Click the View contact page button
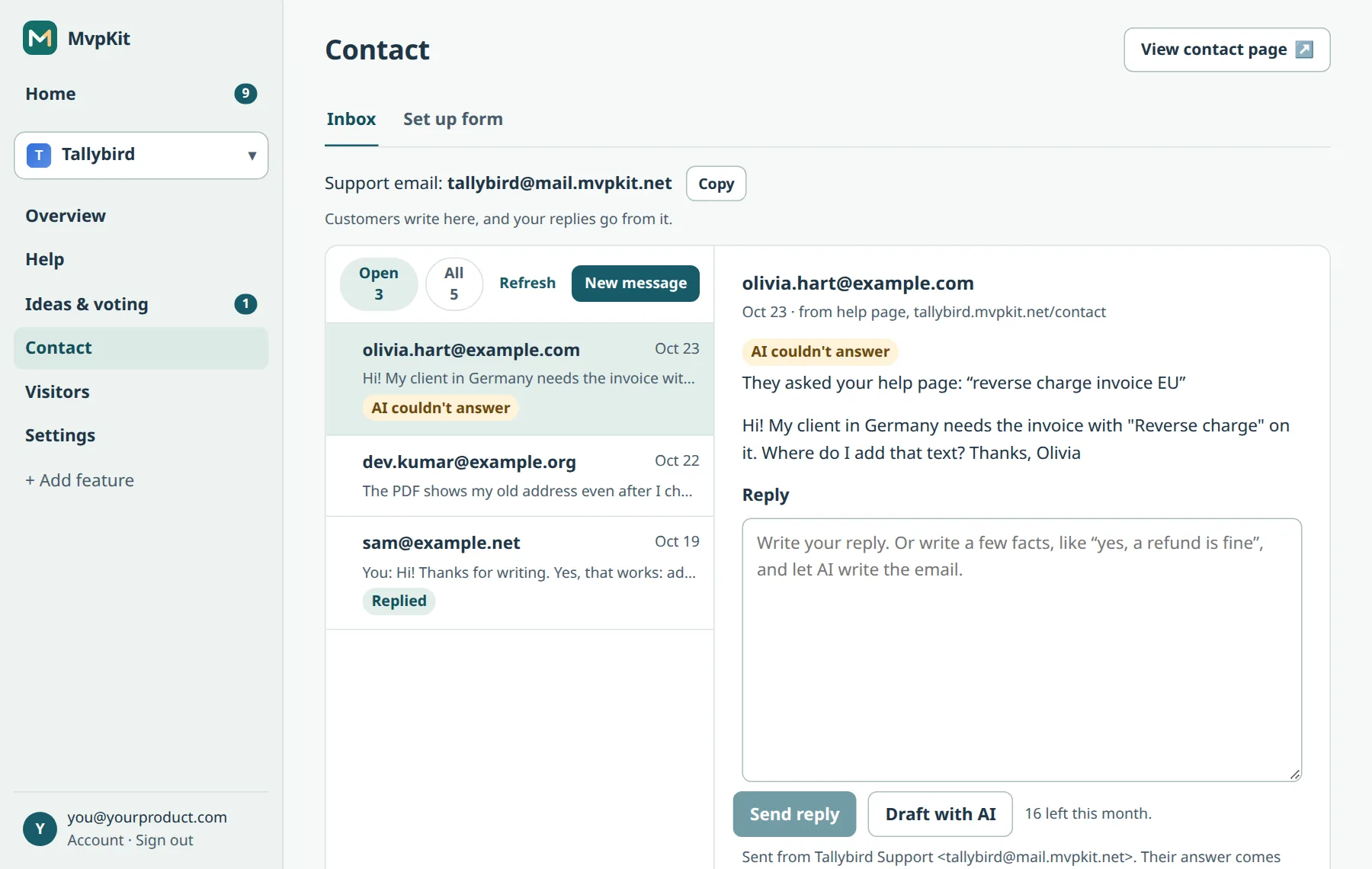Screen dimensions: 1372x869 [x=1226, y=50]
